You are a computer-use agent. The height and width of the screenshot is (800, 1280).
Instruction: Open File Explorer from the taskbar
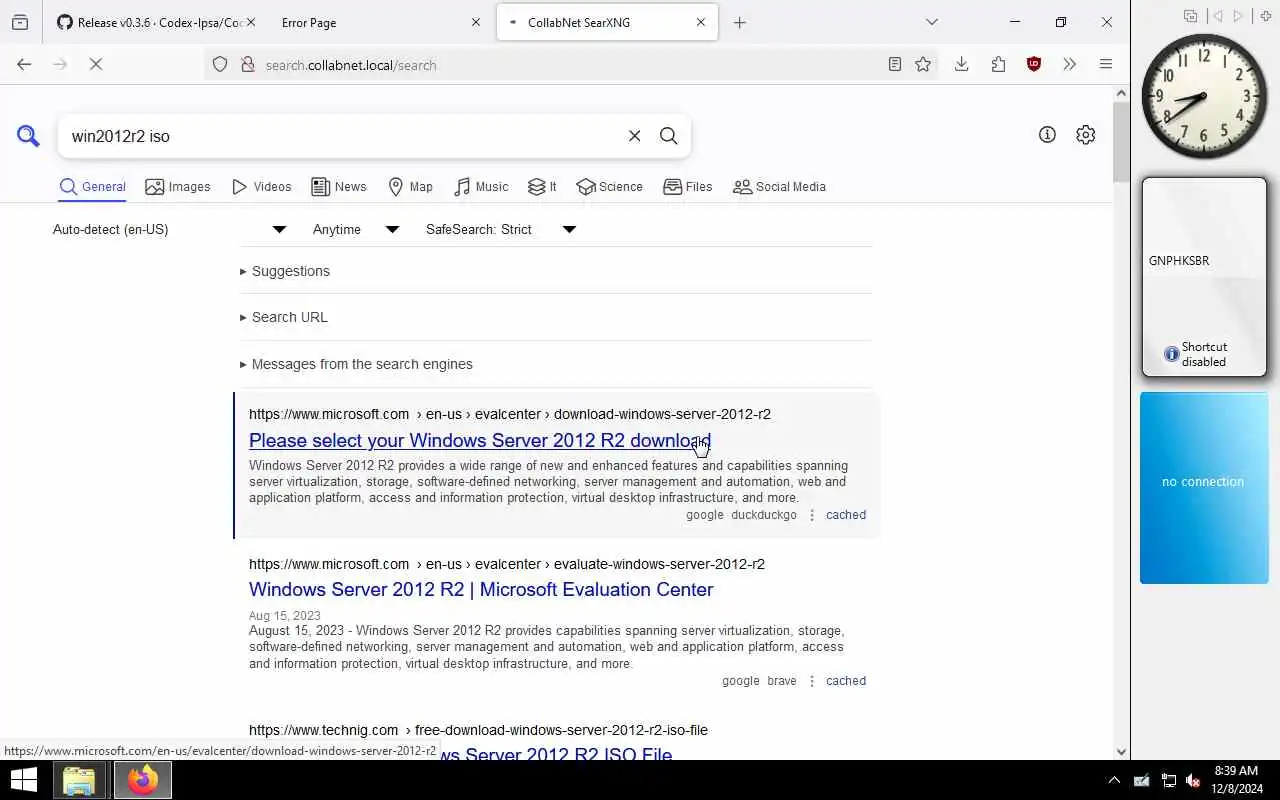pos(78,780)
